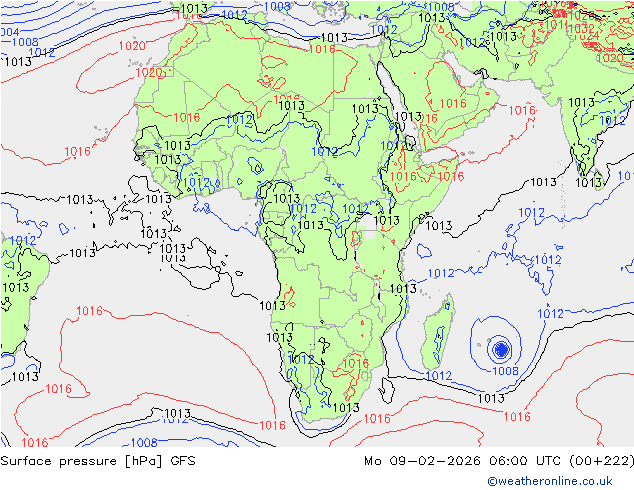
Task: Open the ©weatheronline.co.uk credit link
Action: 550,481
